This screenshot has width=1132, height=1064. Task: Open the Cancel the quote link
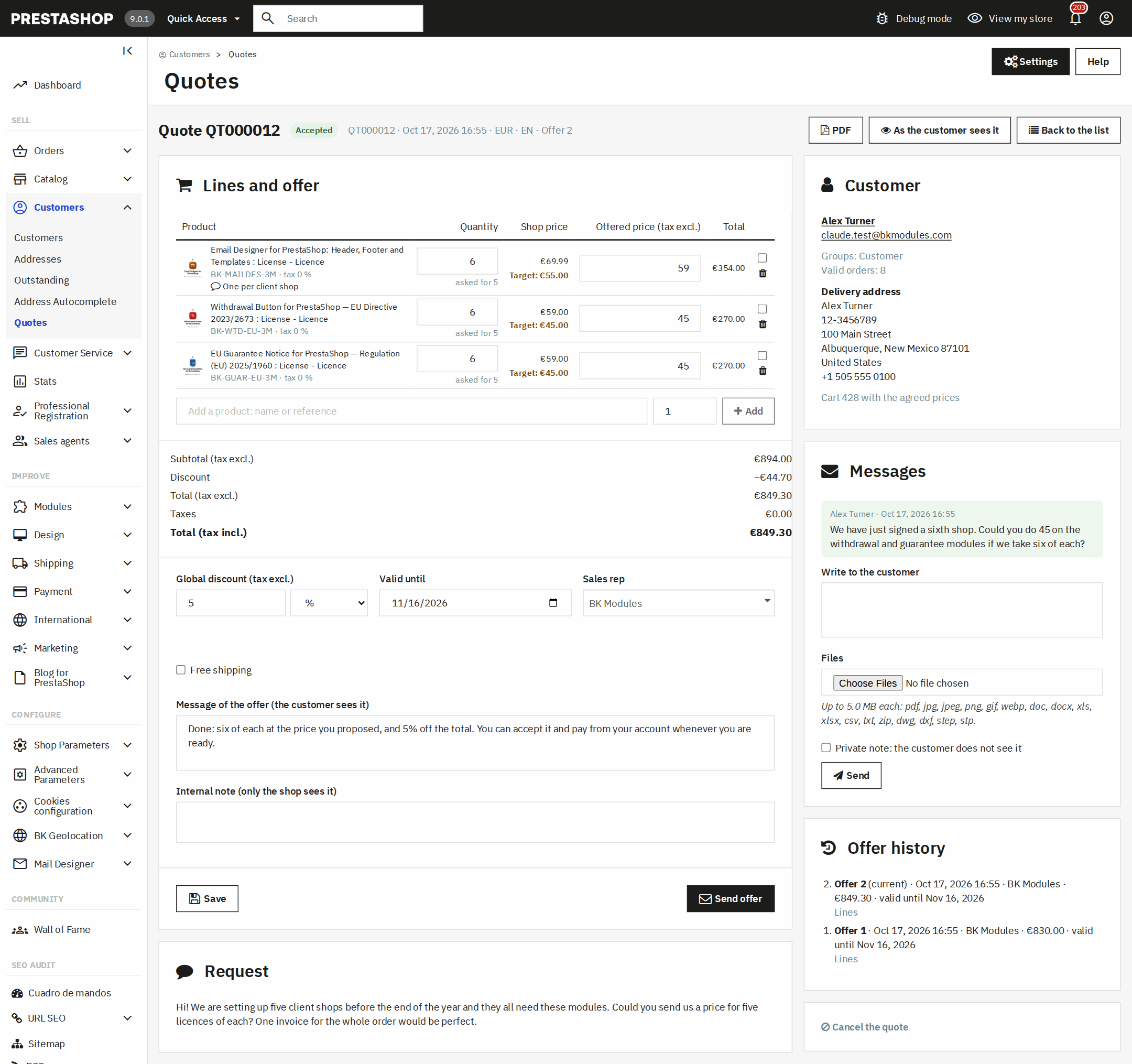pyautogui.click(x=864, y=1026)
